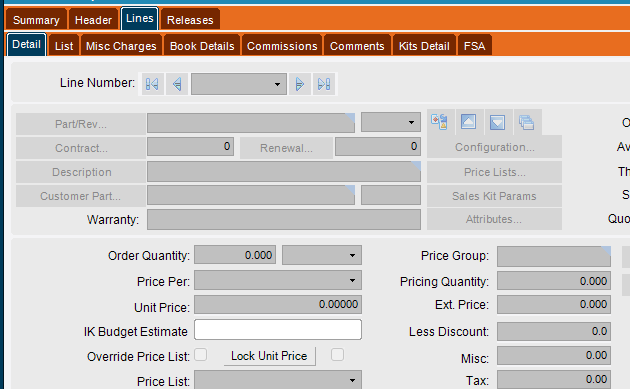This screenshot has height=389, width=630.
Task: Click the Attributes... button
Action: tap(494, 219)
